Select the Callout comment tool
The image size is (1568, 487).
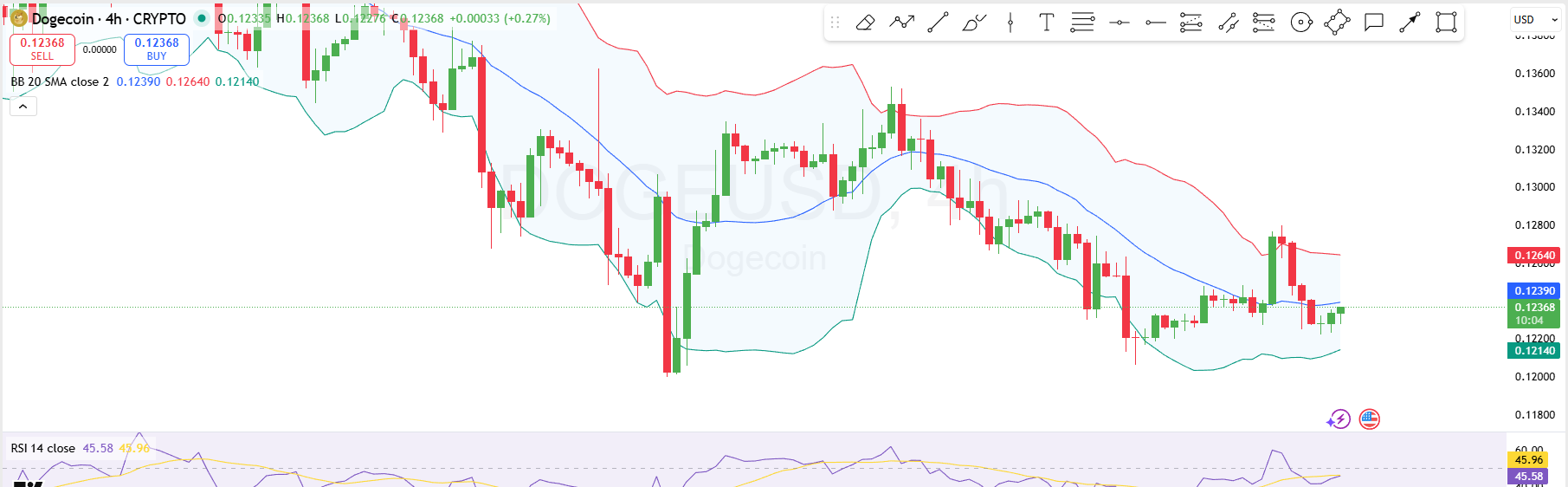click(x=1374, y=23)
